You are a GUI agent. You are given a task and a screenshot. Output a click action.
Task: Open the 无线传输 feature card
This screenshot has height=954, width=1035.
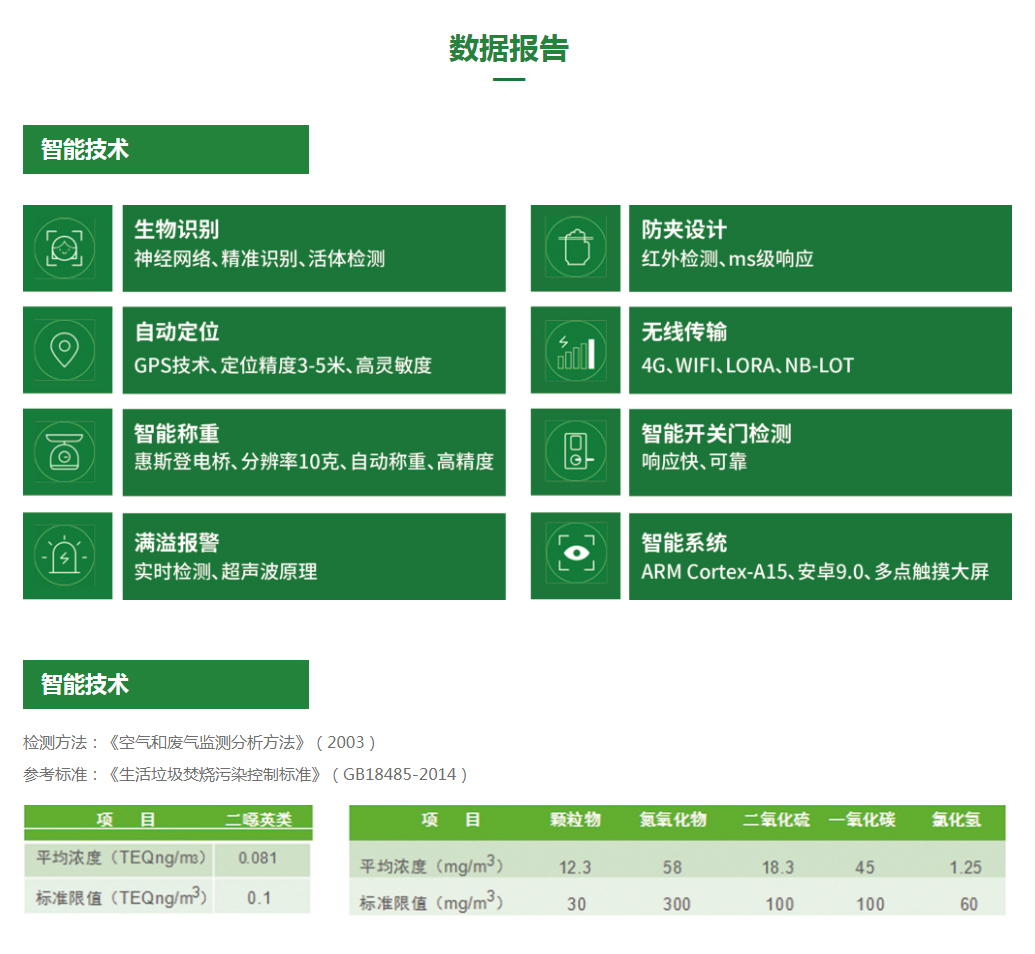click(820, 350)
